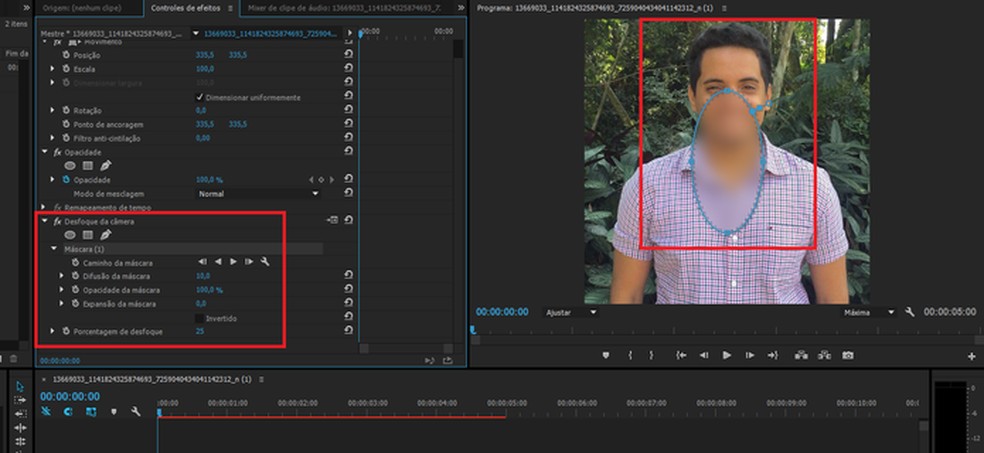
Task: Click the Porcentagem de desfoque value 25
Action: click(x=200, y=331)
